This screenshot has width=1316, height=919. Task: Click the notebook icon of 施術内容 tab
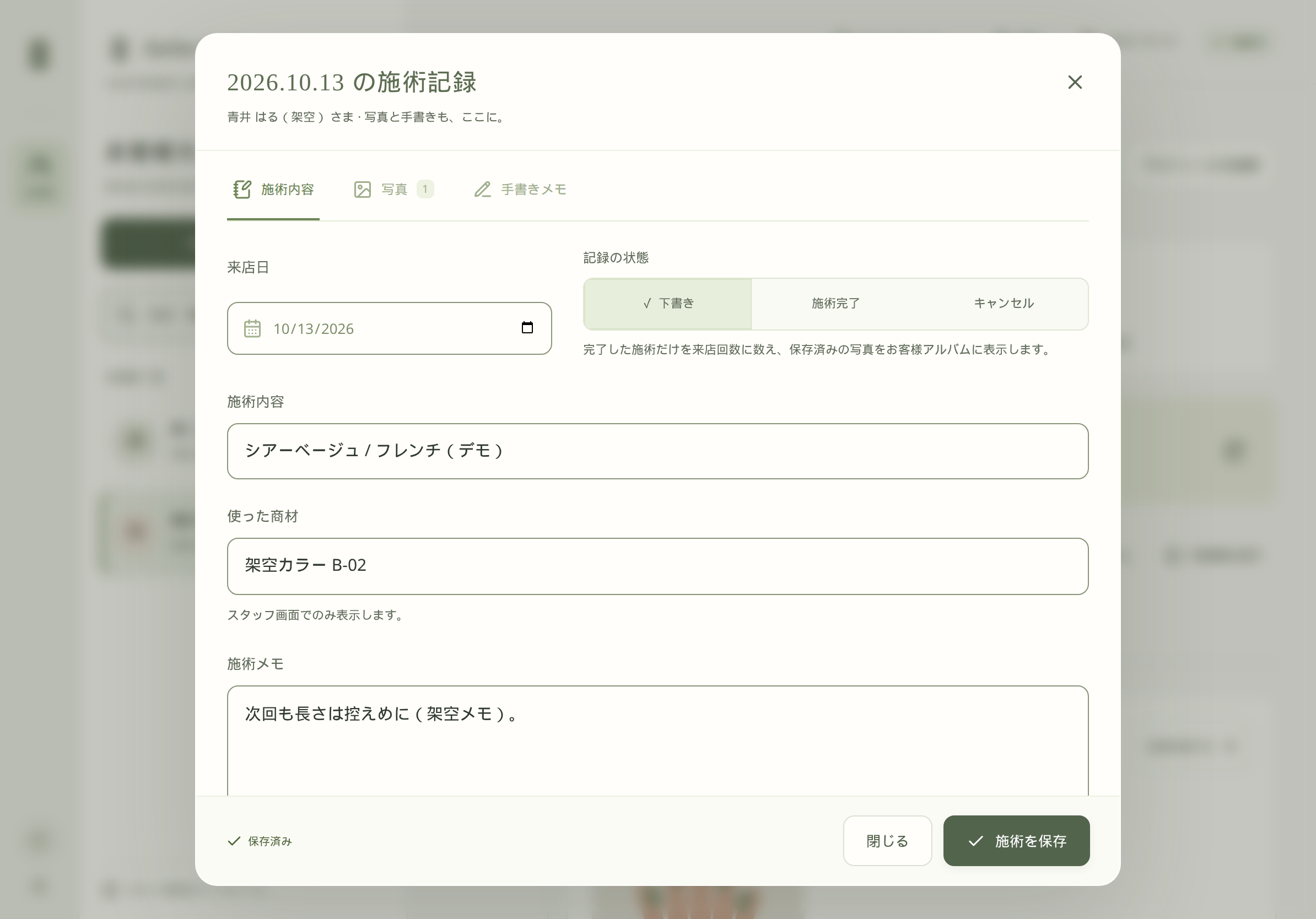tap(242, 189)
